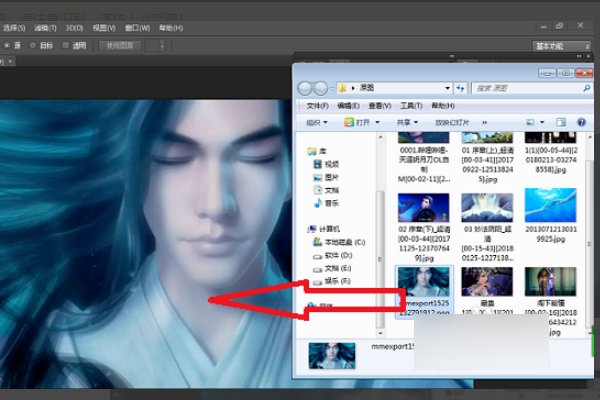Click 放映幻灯片 in the toolbar

coord(452,122)
